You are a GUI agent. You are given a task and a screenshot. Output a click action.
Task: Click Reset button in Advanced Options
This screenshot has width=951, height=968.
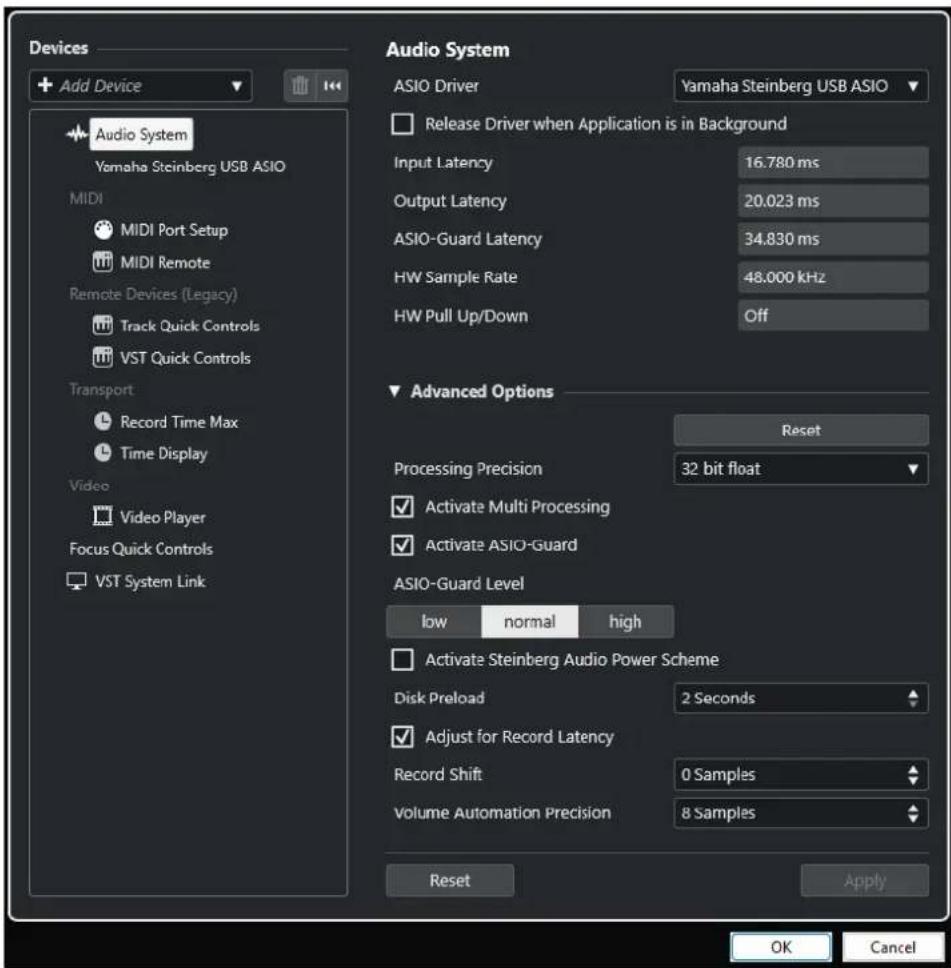click(x=800, y=430)
